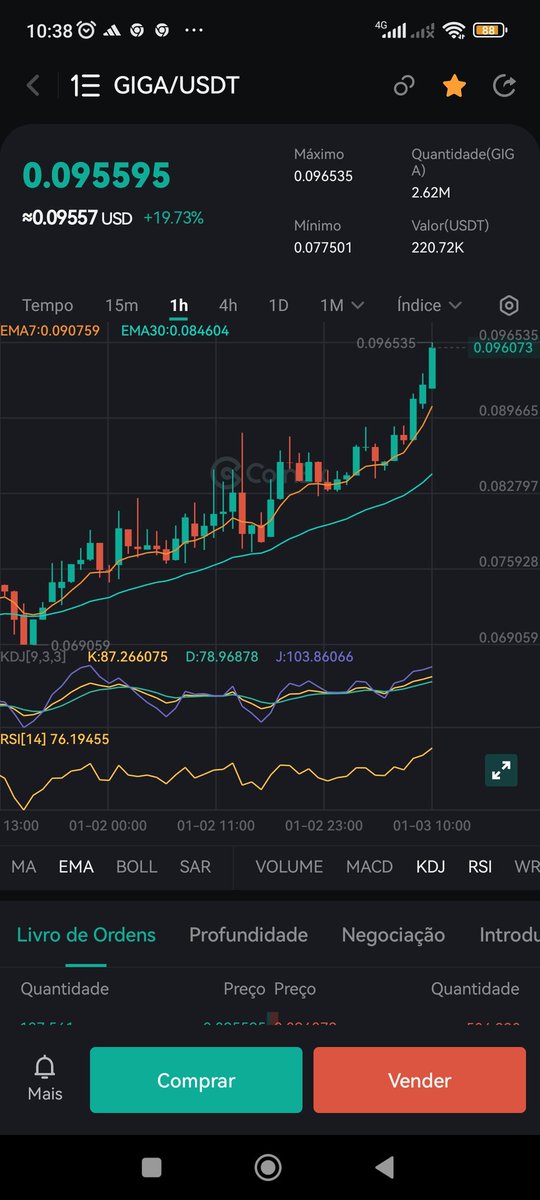Select the Tempo chart mode
This screenshot has height=1200, width=540.
[x=48, y=305]
